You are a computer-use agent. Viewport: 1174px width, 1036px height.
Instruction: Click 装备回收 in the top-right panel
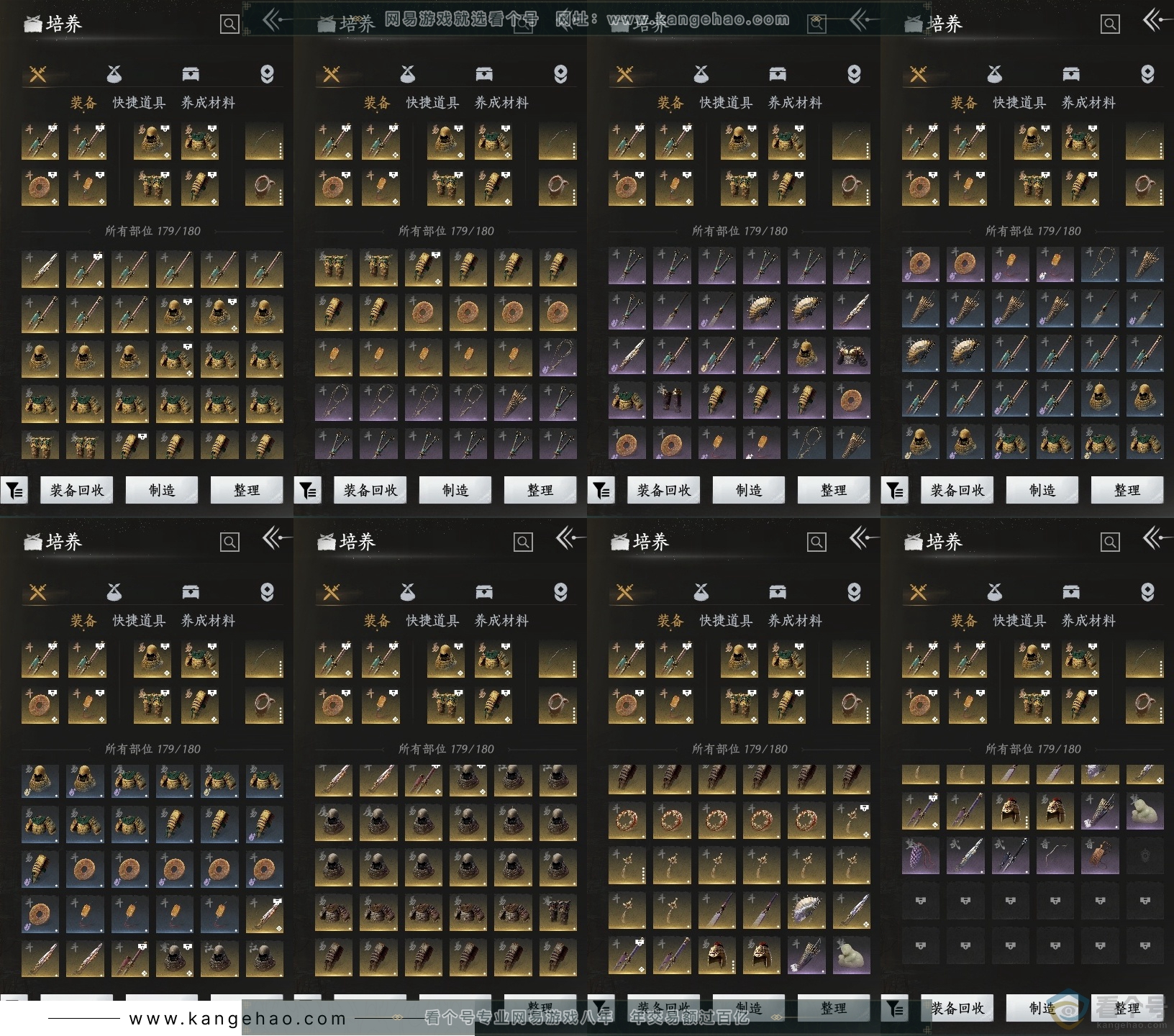tap(957, 491)
